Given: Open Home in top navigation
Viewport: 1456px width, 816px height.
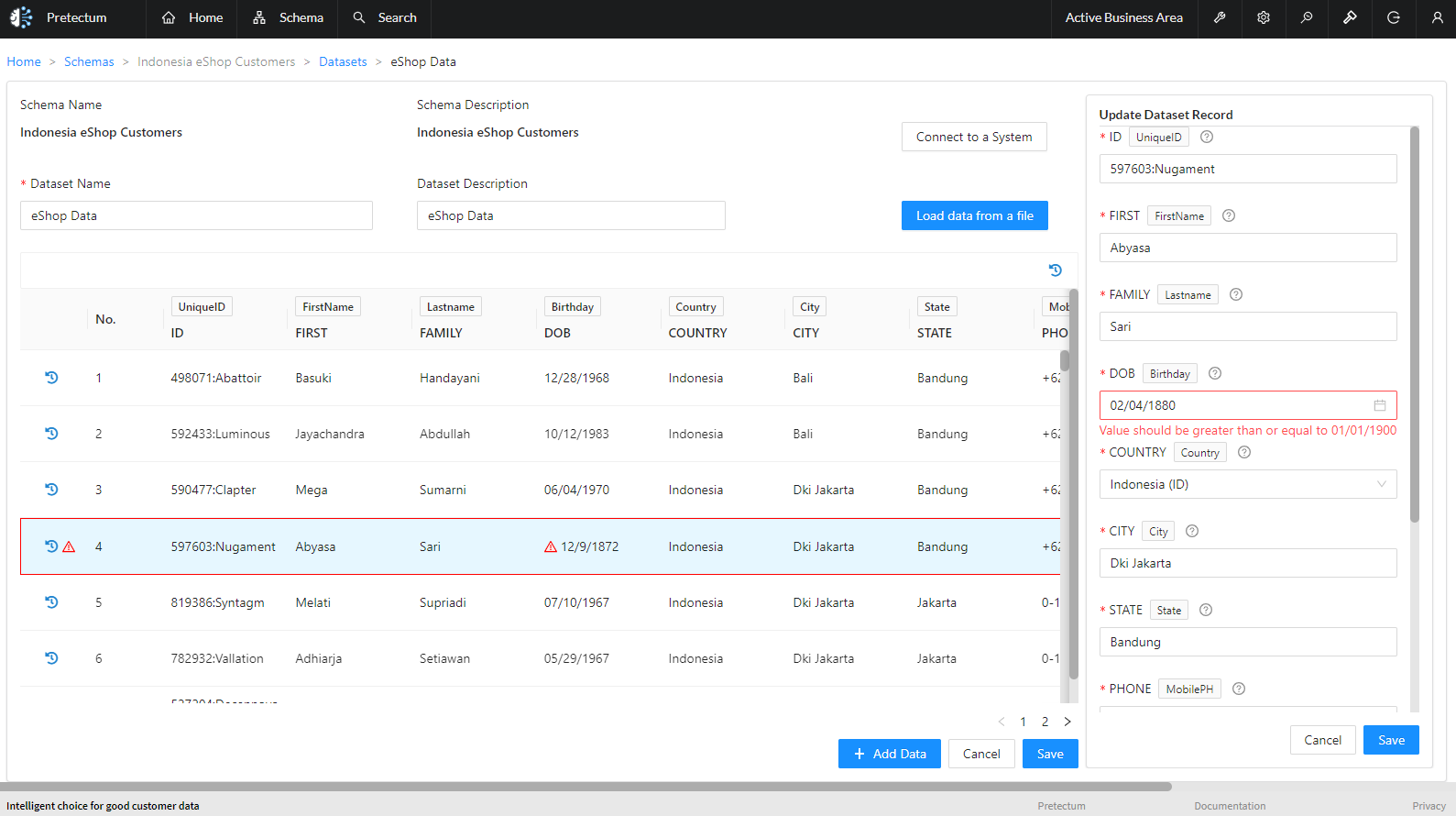Looking at the screenshot, I should 192,17.
